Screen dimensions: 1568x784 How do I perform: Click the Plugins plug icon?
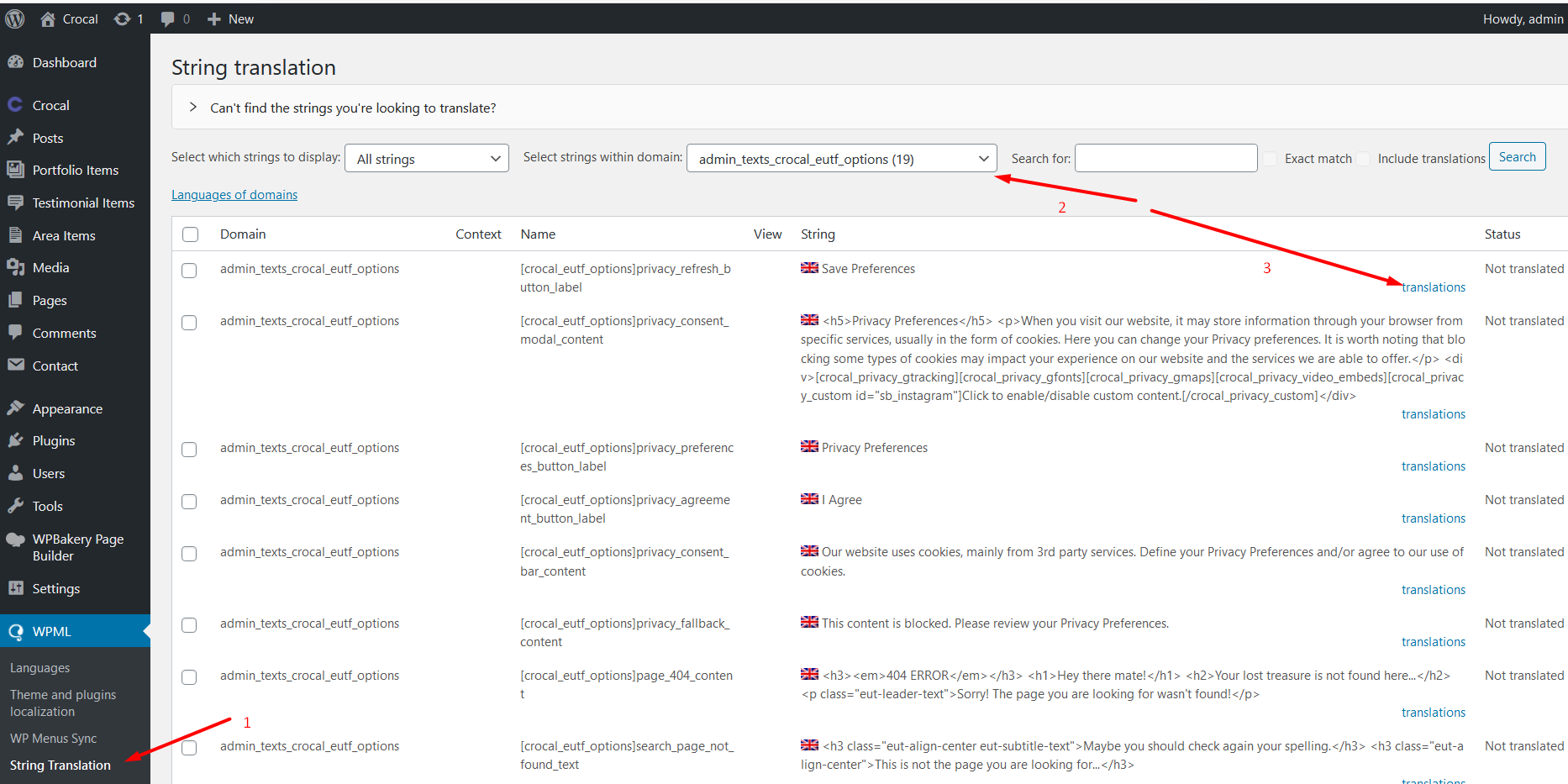click(15, 440)
